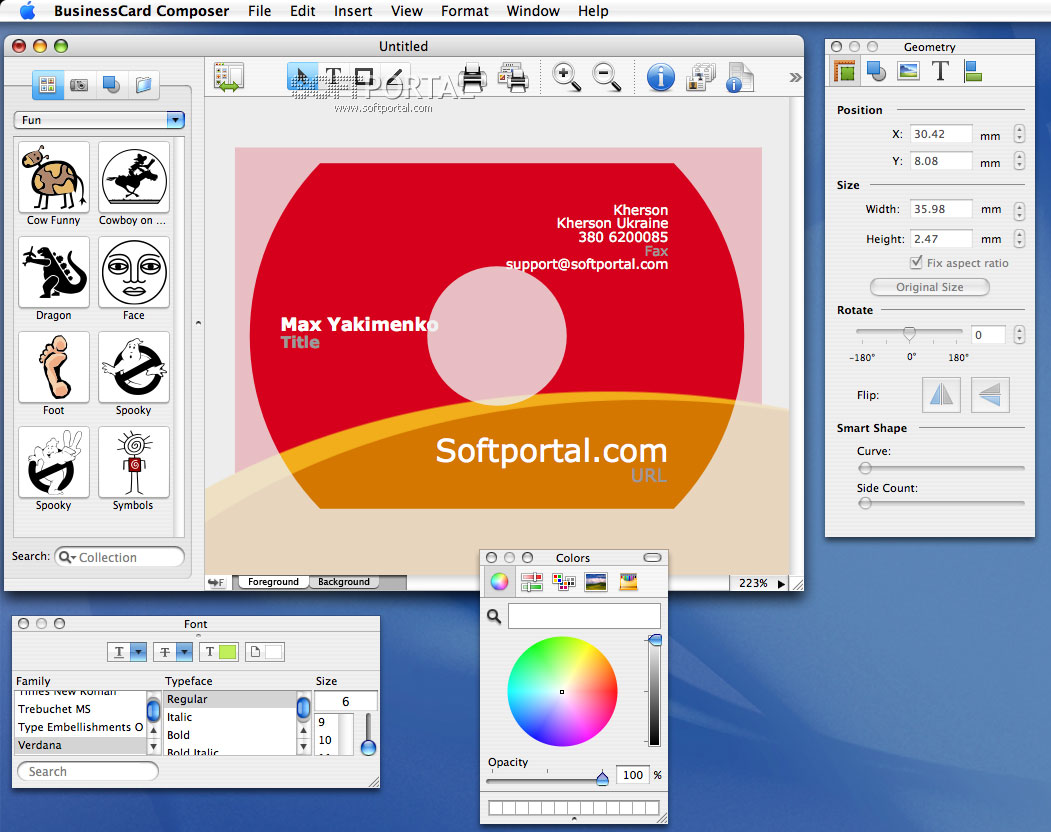The width and height of the screenshot is (1051, 832).
Task: Switch to Background layer tab
Action: [344, 582]
